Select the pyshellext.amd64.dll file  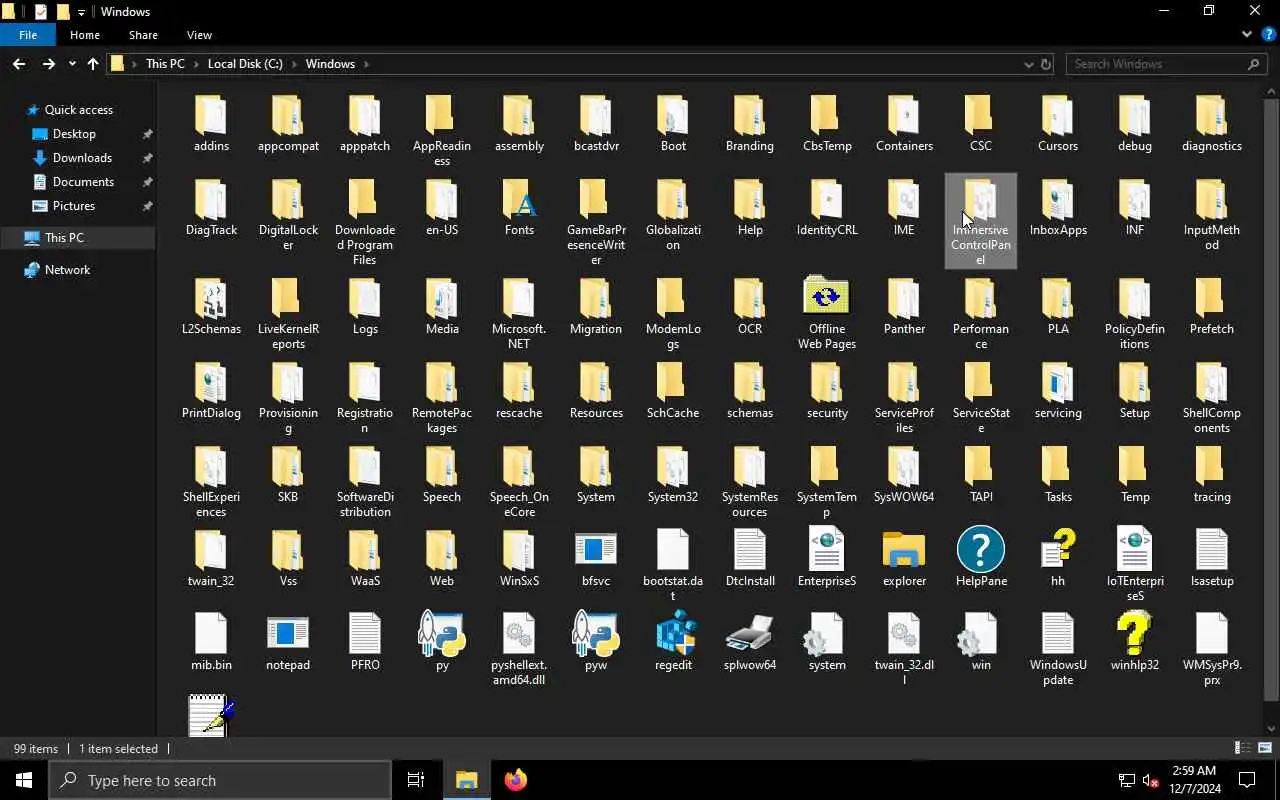click(519, 649)
